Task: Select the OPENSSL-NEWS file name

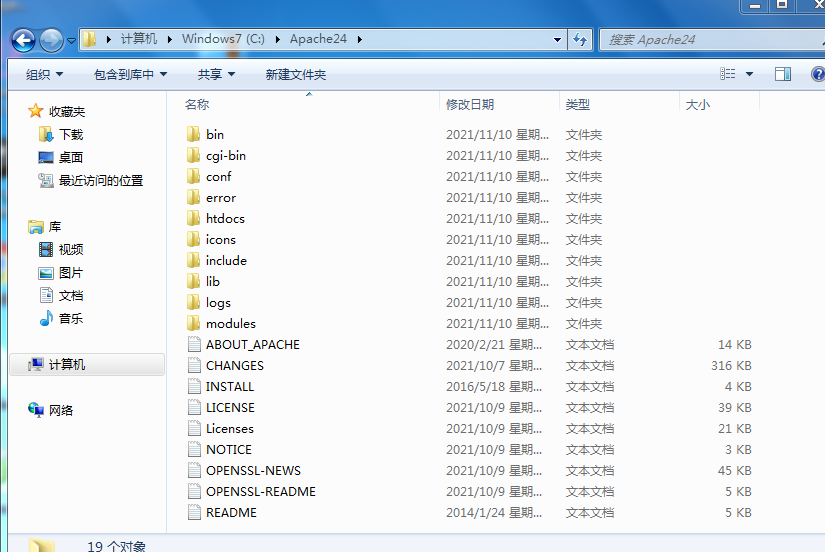Action: tap(254, 470)
